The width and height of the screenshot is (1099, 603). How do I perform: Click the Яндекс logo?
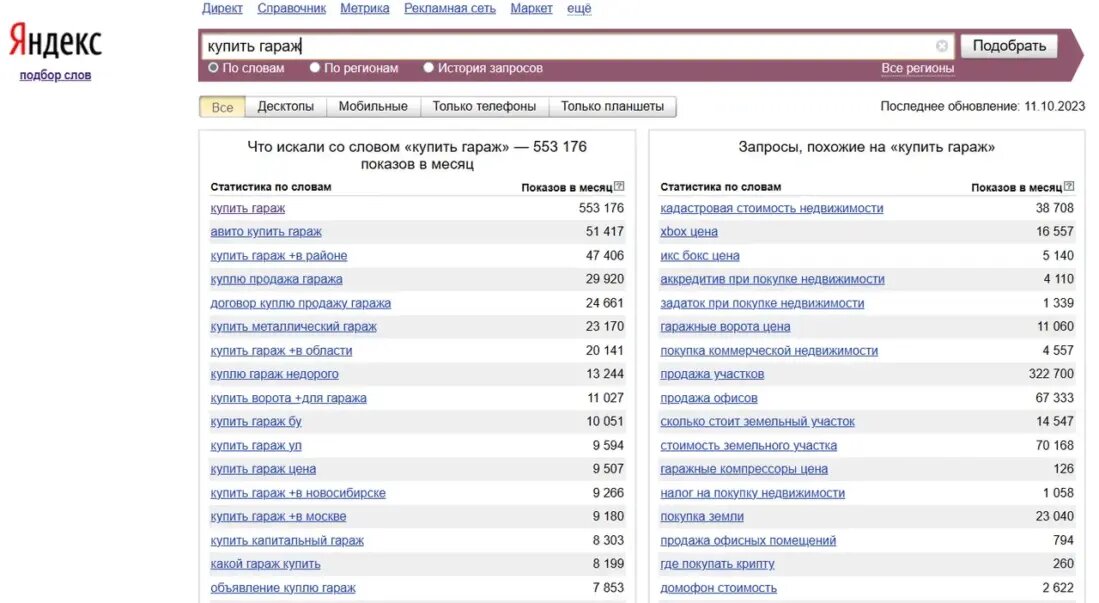tap(55, 41)
